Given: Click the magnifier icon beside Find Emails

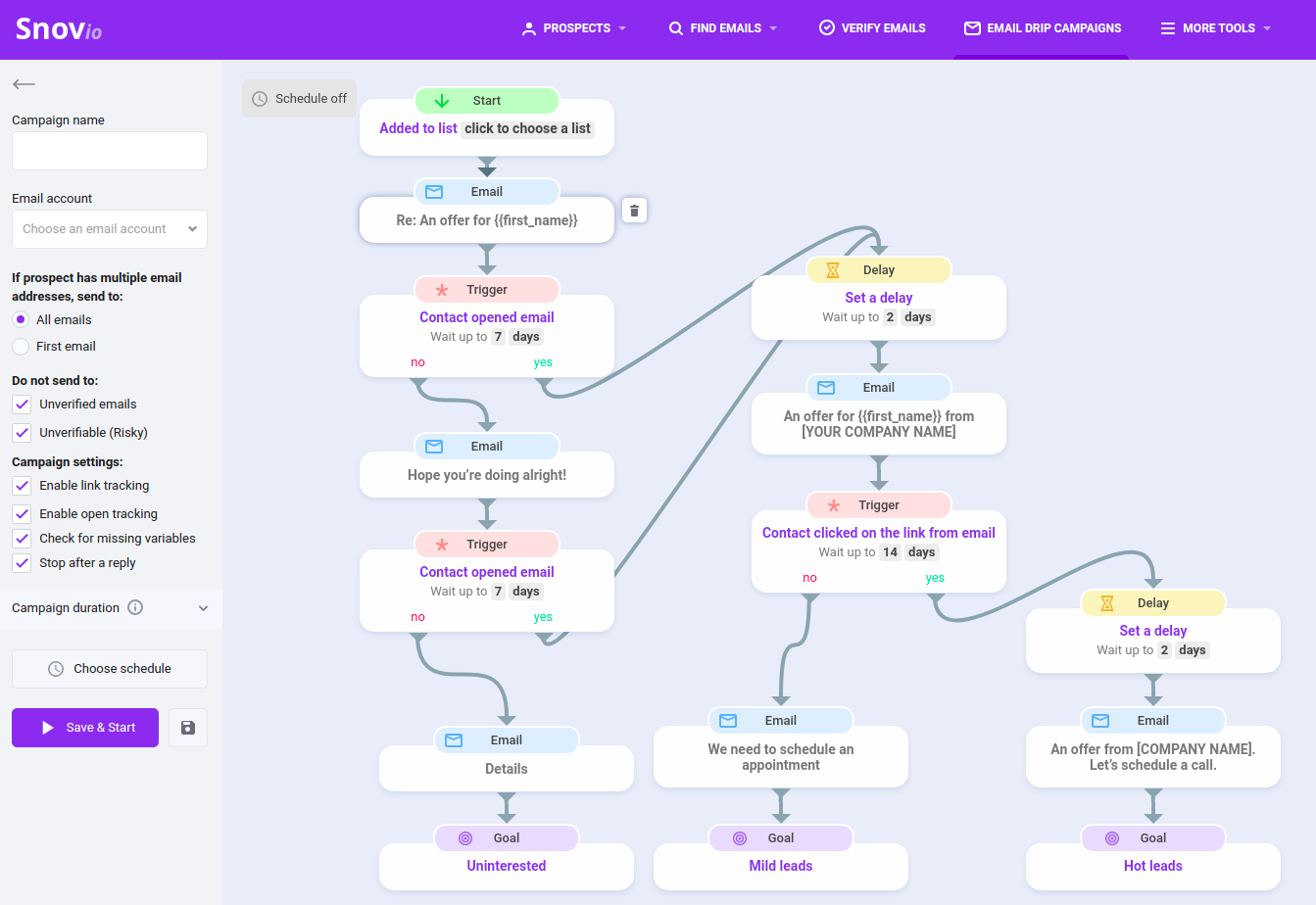Looking at the screenshot, I should (x=676, y=28).
